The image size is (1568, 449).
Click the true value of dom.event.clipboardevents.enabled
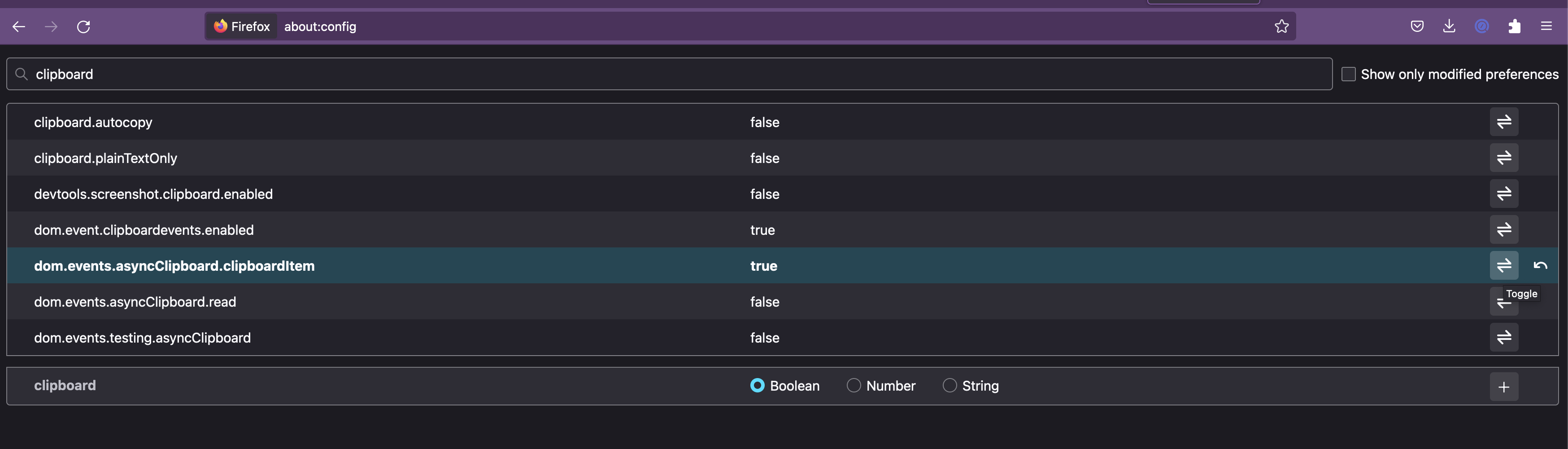point(762,230)
